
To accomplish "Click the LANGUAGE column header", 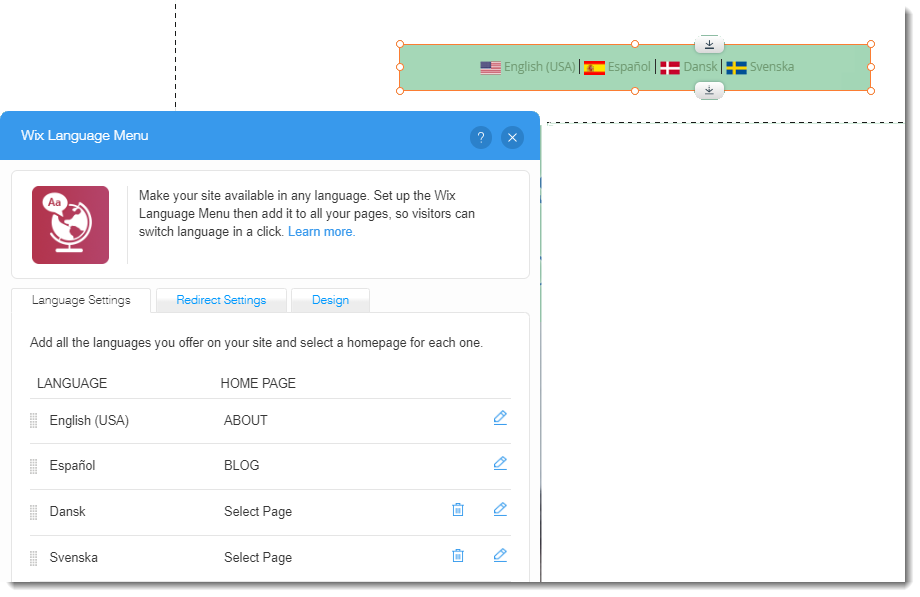I will [72, 383].
